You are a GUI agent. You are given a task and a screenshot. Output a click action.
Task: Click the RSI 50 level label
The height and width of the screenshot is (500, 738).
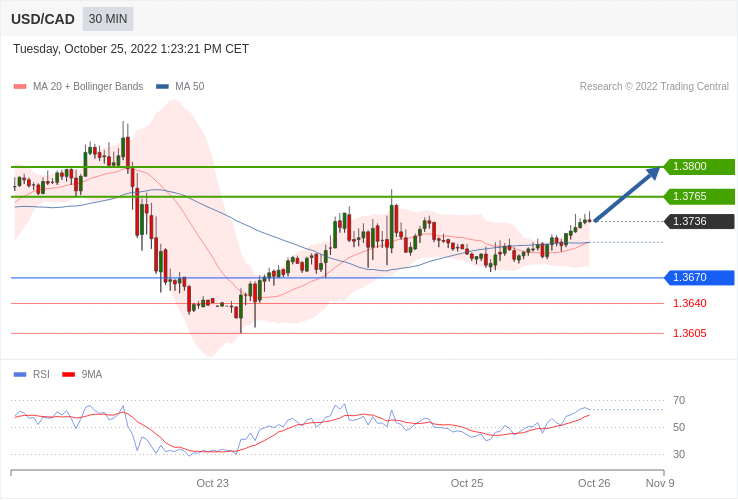[679, 427]
